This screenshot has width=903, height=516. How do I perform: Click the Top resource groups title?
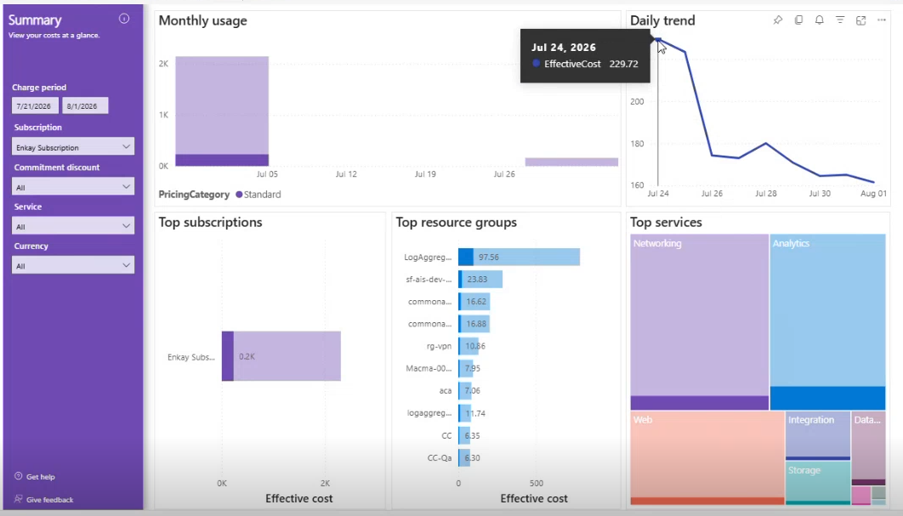[x=456, y=222]
